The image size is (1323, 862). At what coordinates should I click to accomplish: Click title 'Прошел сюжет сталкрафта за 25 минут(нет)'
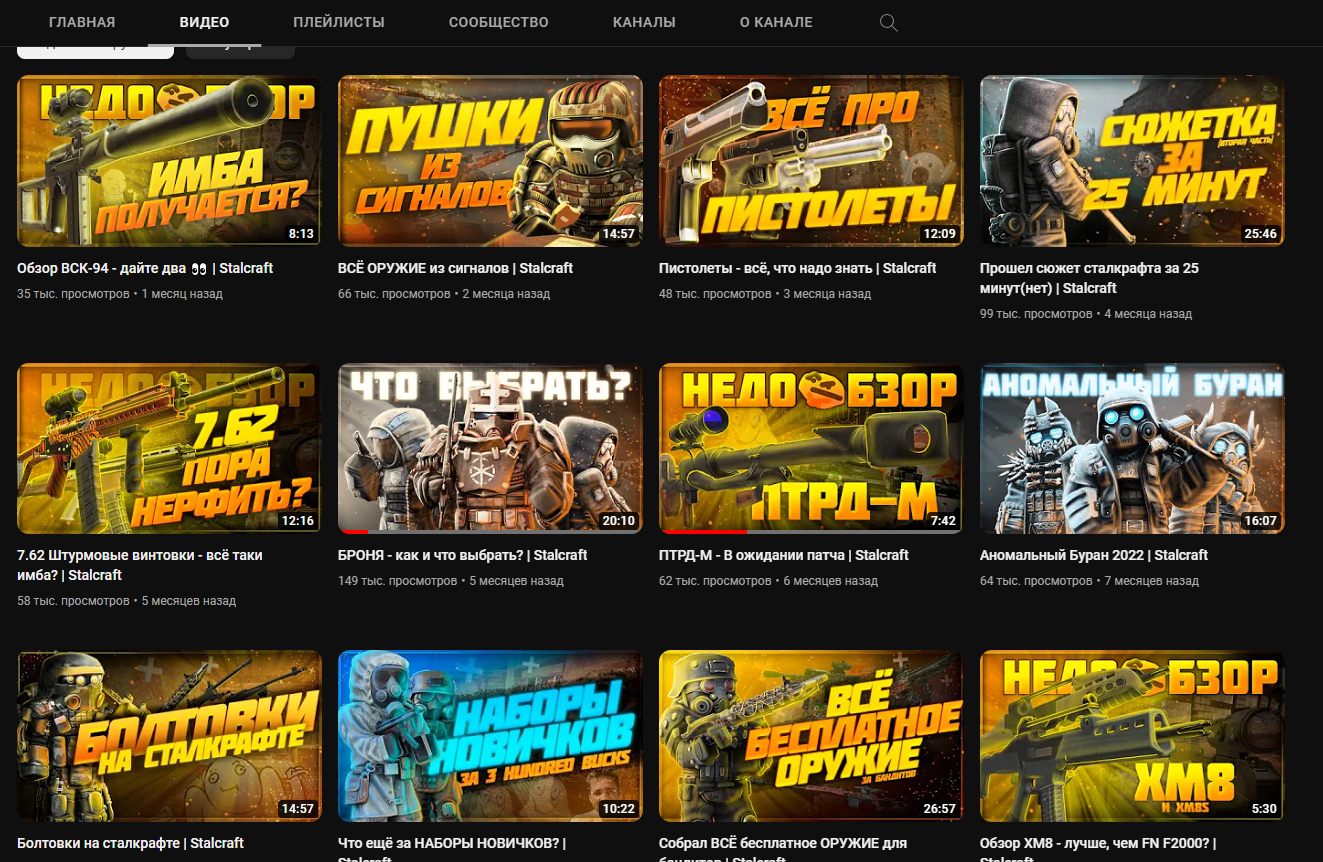(x=1089, y=278)
